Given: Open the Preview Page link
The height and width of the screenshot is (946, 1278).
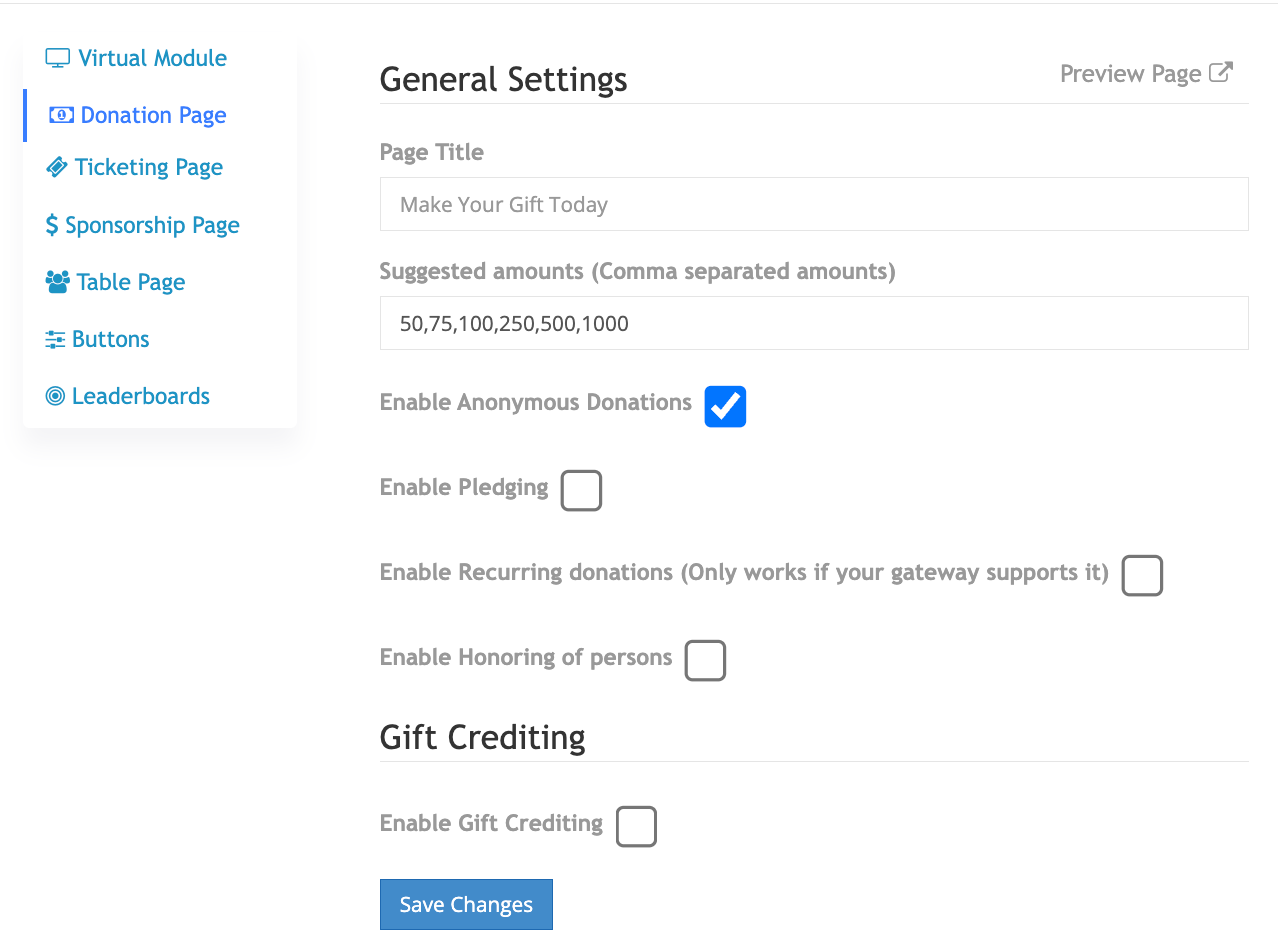Looking at the screenshot, I should tap(1146, 74).
